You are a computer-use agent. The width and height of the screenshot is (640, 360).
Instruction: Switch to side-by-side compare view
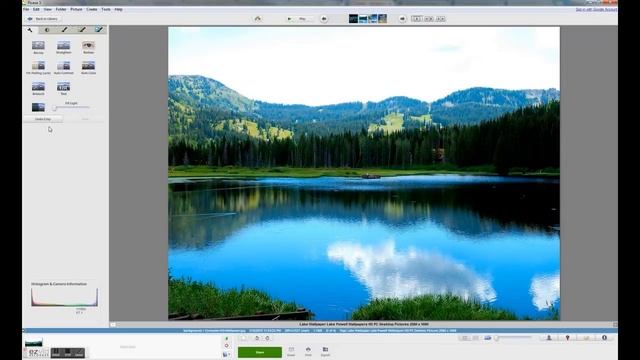tap(429, 19)
